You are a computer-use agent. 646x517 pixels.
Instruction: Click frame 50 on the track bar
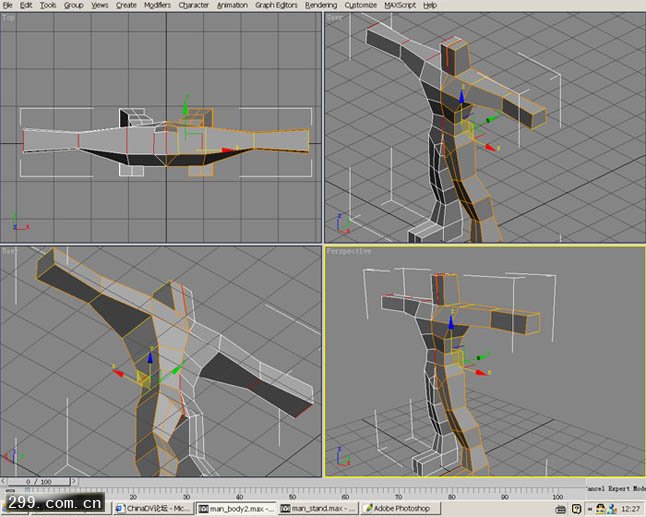pyautogui.click(x=293, y=497)
